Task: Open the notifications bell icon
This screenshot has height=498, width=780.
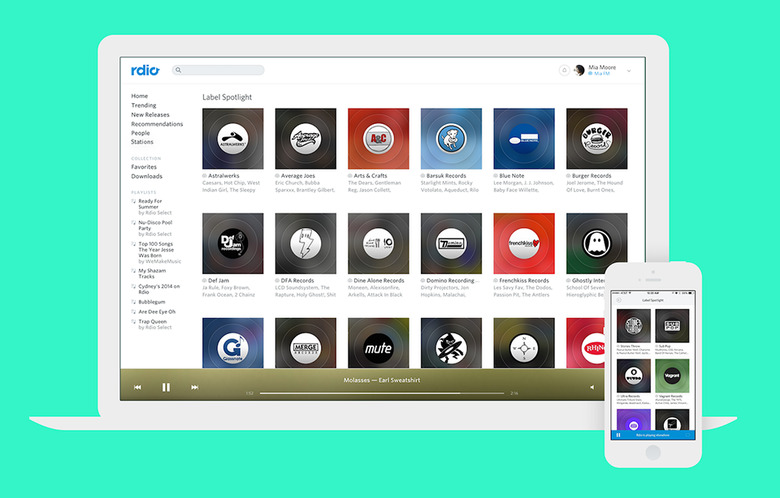Action: click(x=564, y=71)
